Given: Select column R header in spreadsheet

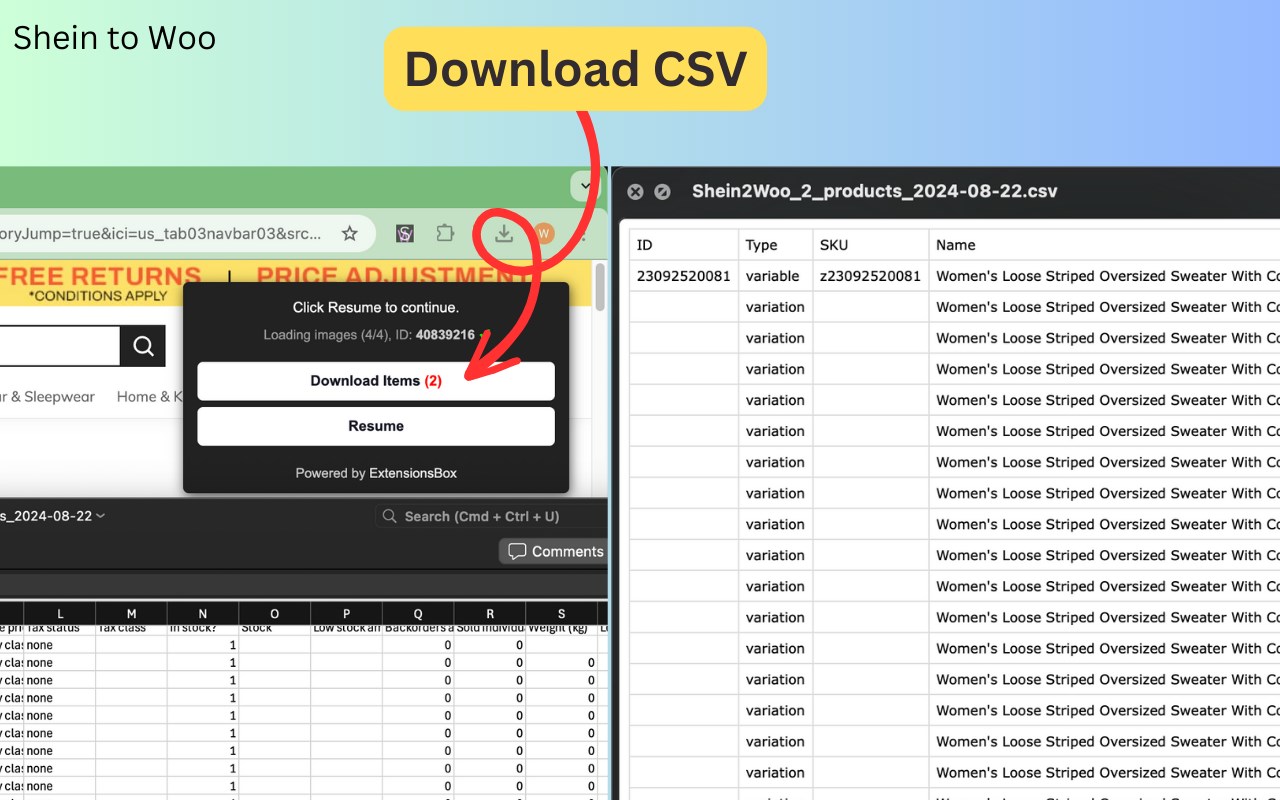Looking at the screenshot, I should (x=490, y=613).
